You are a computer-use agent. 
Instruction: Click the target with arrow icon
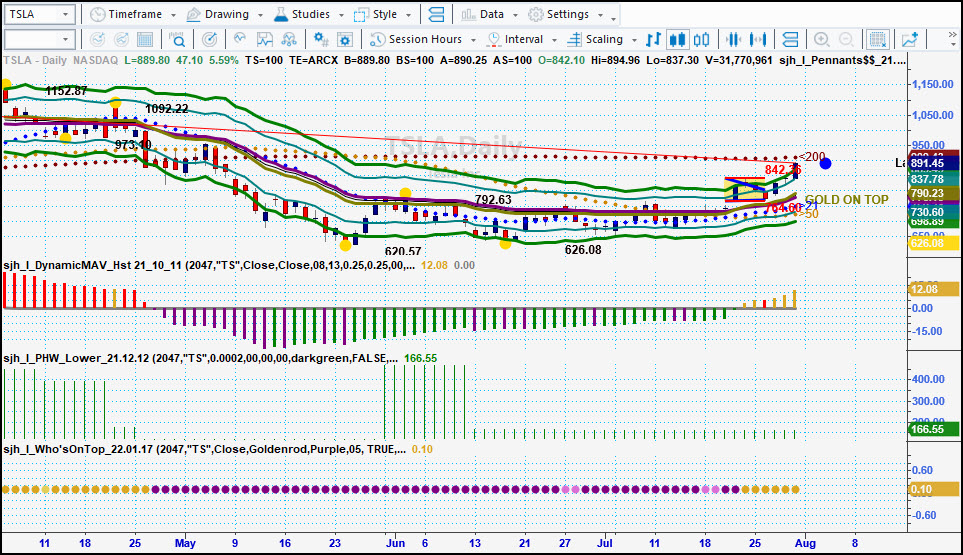[209, 40]
